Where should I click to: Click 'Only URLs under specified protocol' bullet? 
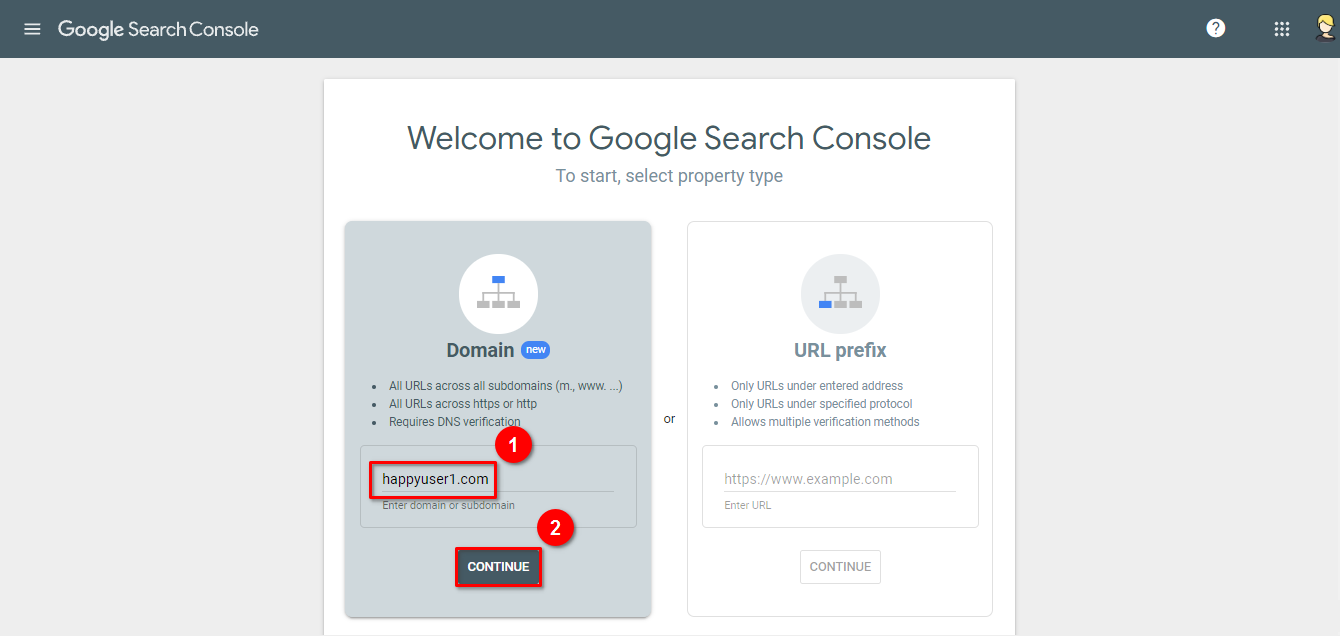tap(822, 404)
